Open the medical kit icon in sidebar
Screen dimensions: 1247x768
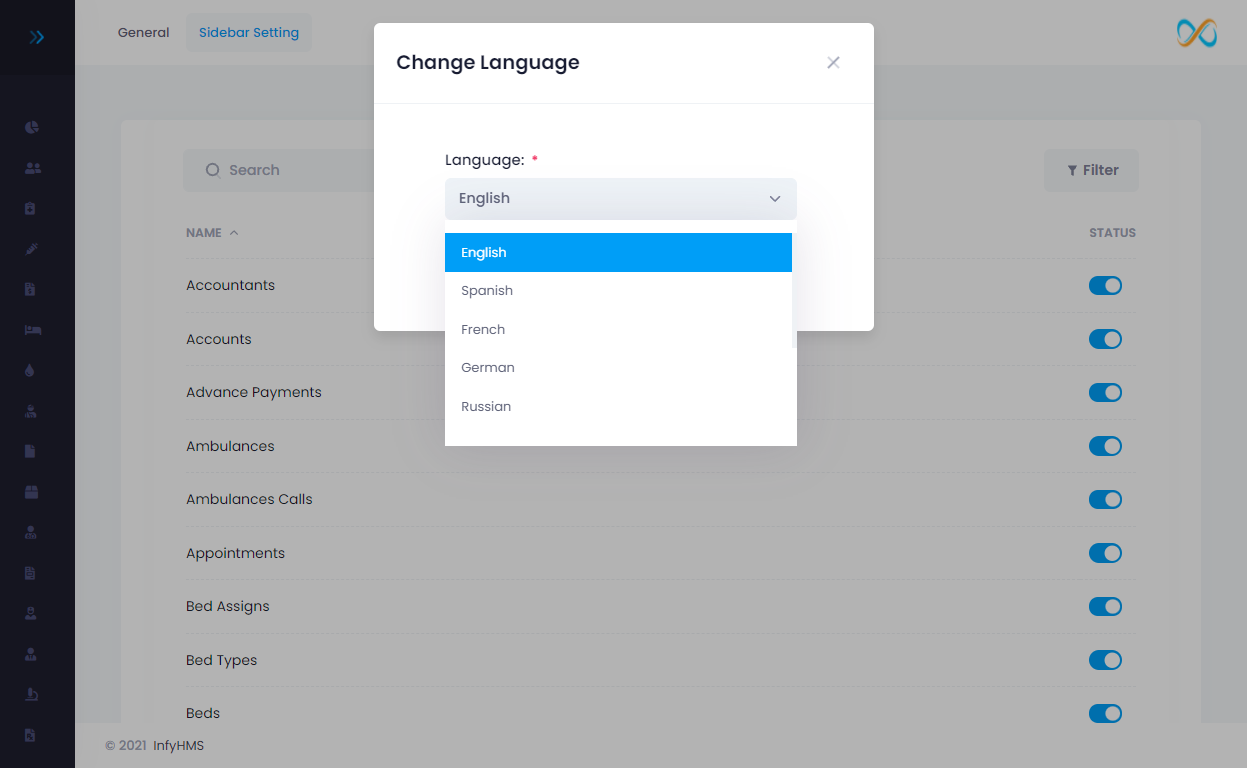tap(30, 208)
